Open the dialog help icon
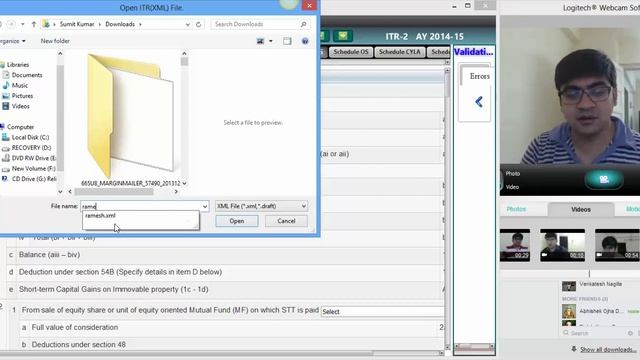Viewport: 640px width, 360px height. [x=305, y=41]
